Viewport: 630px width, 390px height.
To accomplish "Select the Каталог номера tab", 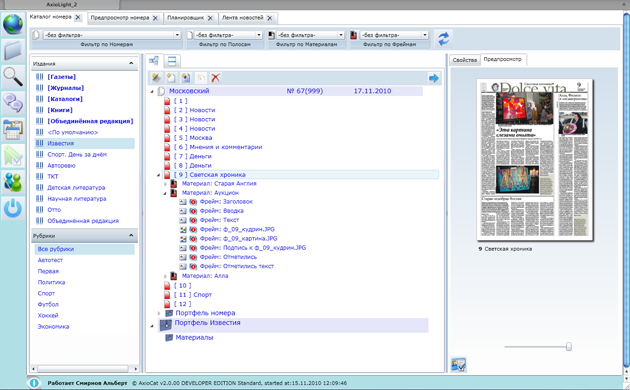I will pyautogui.click(x=51, y=17).
